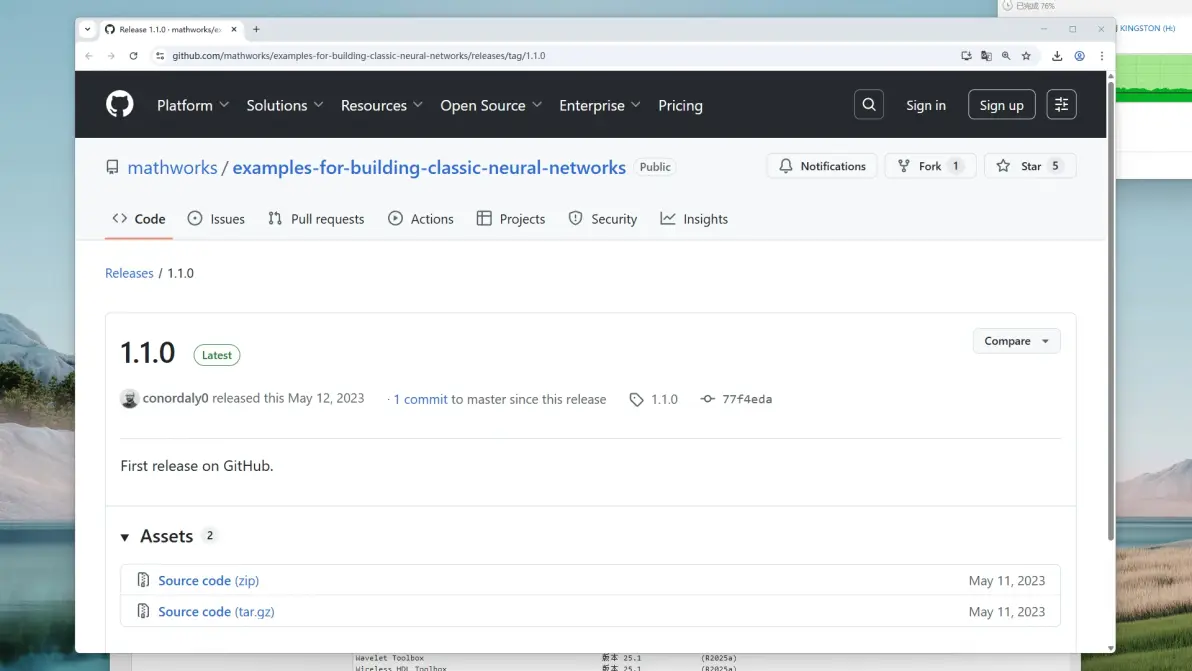Viewport: 1192px width, 671px height.
Task: Expand the Open Source menu
Action: [x=490, y=106]
